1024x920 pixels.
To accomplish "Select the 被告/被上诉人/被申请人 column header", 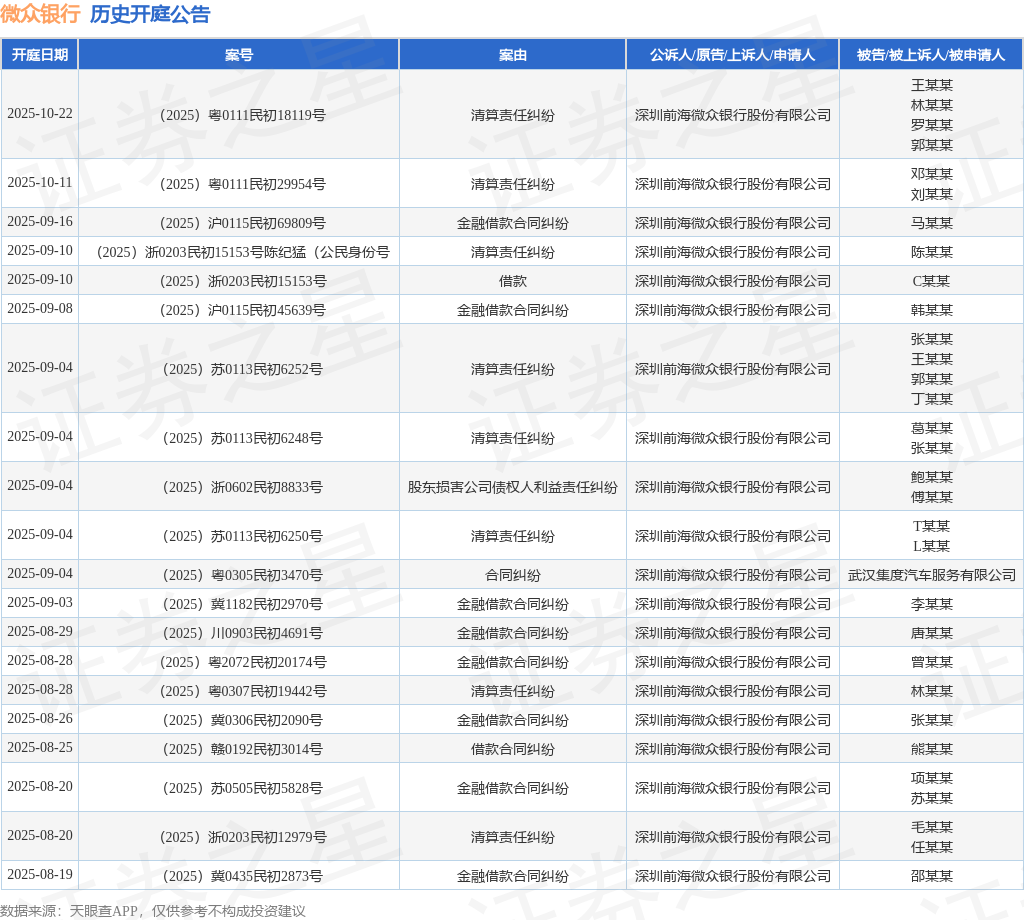I will pos(931,55).
